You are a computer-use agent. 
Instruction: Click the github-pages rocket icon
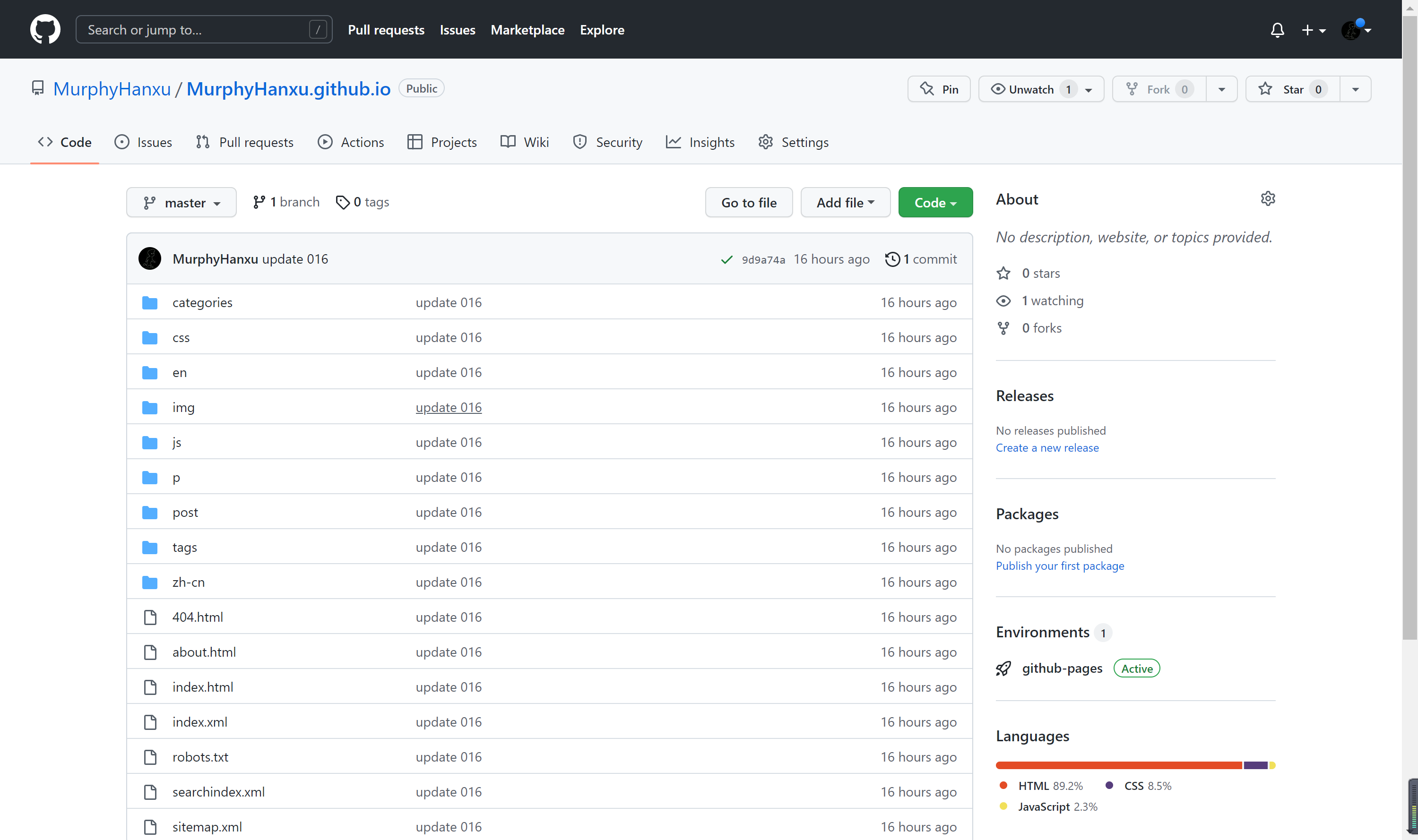1003,669
